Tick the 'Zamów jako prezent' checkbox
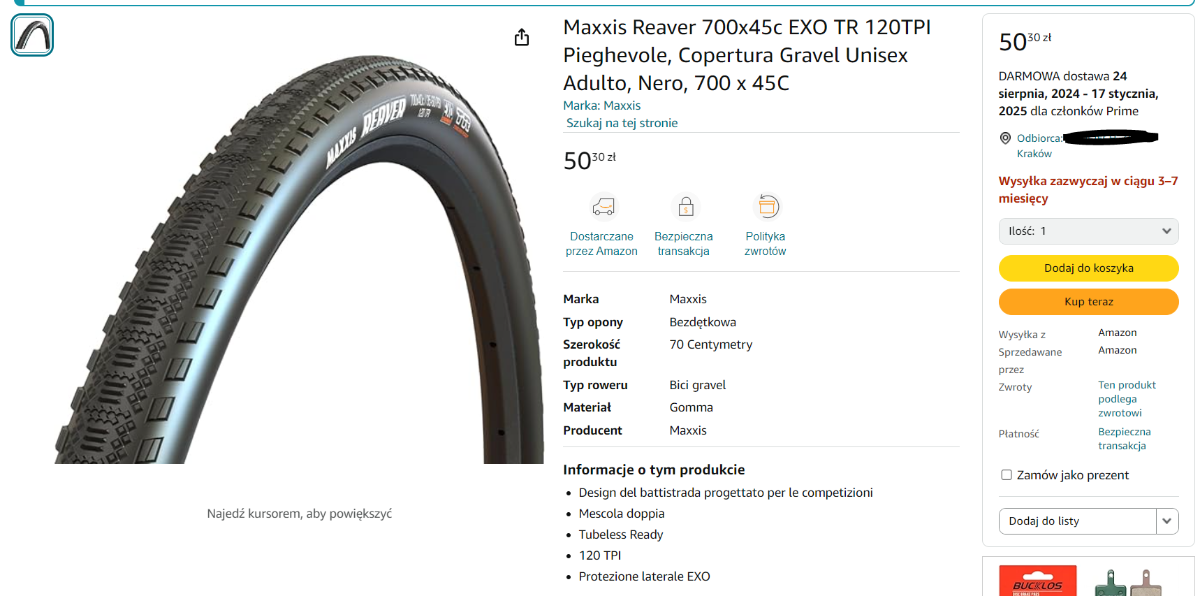 1006,475
